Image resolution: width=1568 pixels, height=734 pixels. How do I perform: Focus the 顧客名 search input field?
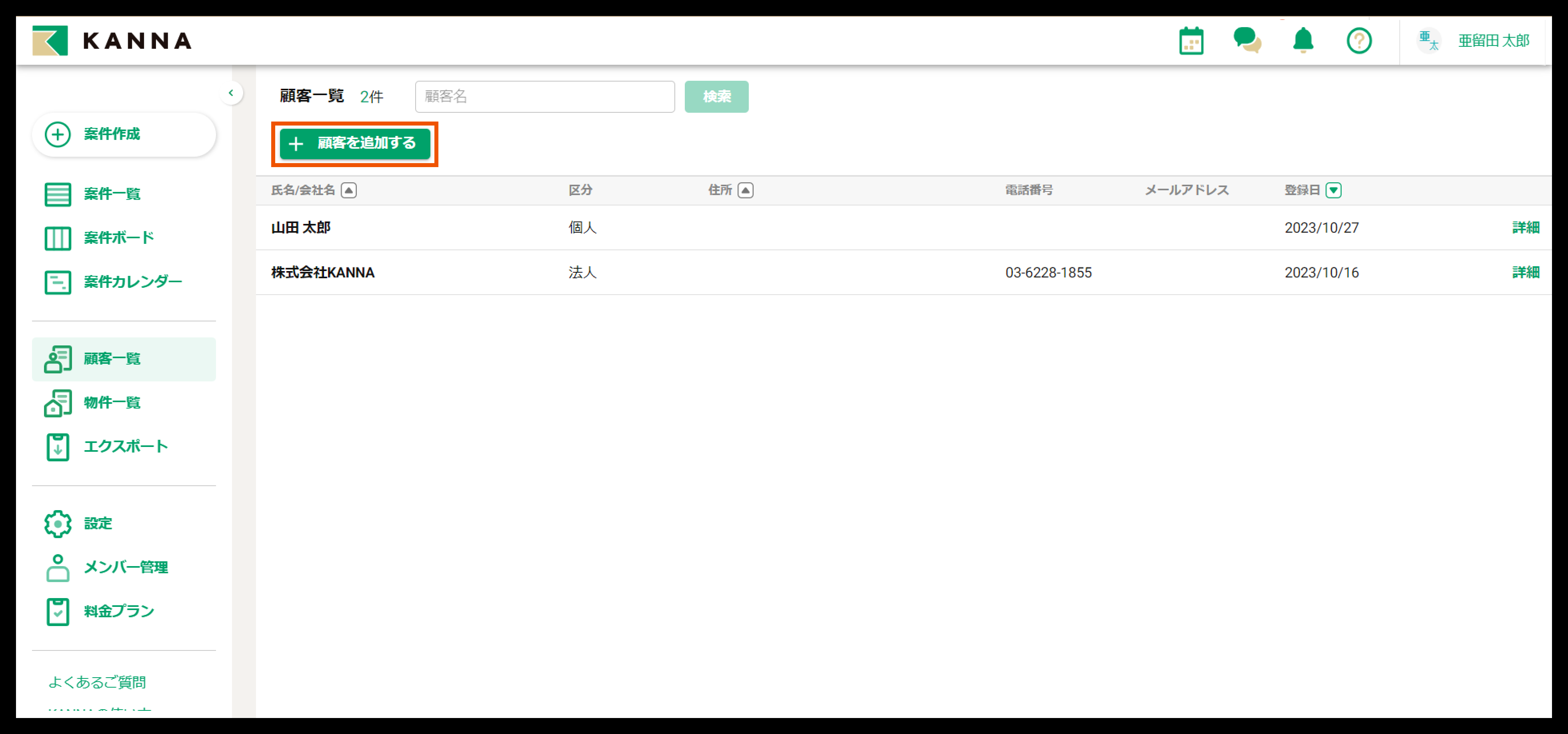pyautogui.click(x=544, y=97)
